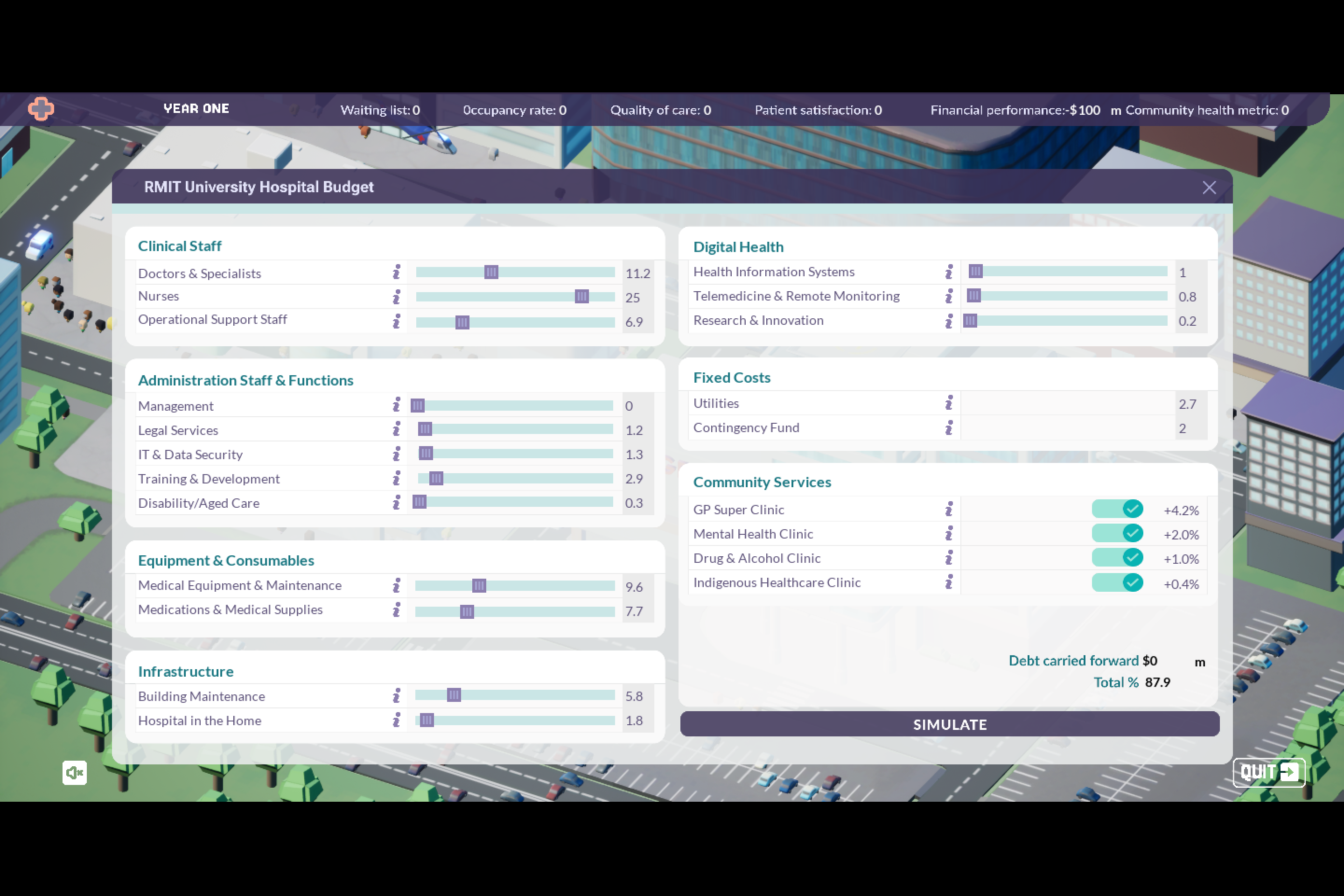
Task: Click the 'Clinical Staff' heading
Action: (x=179, y=246)
